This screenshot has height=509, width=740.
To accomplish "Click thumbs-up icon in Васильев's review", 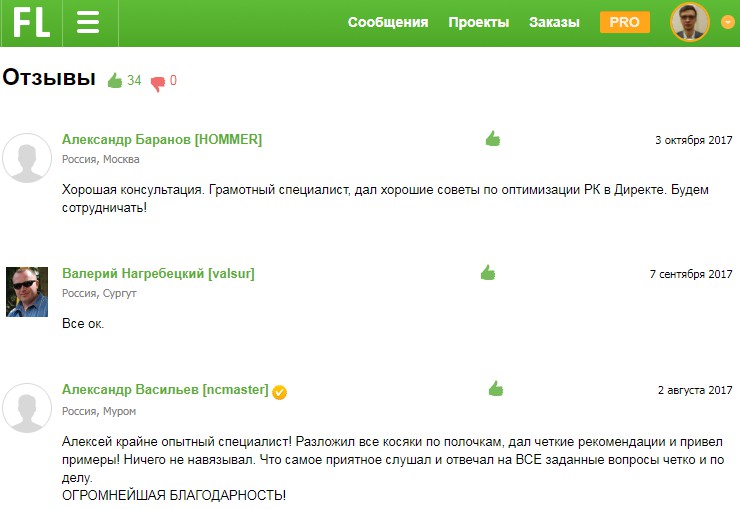I will point(496,389).
